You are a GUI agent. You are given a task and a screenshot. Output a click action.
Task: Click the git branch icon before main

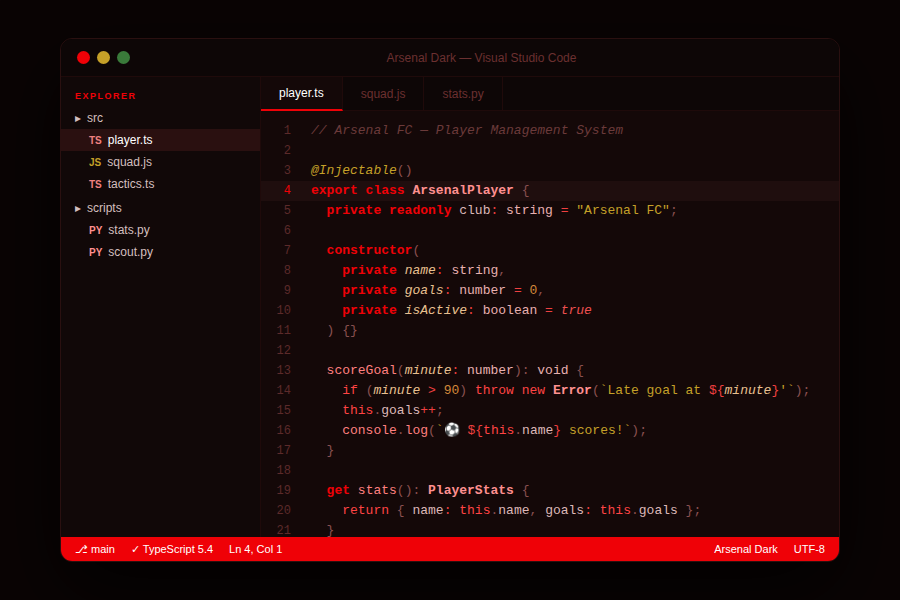(81, 549)
